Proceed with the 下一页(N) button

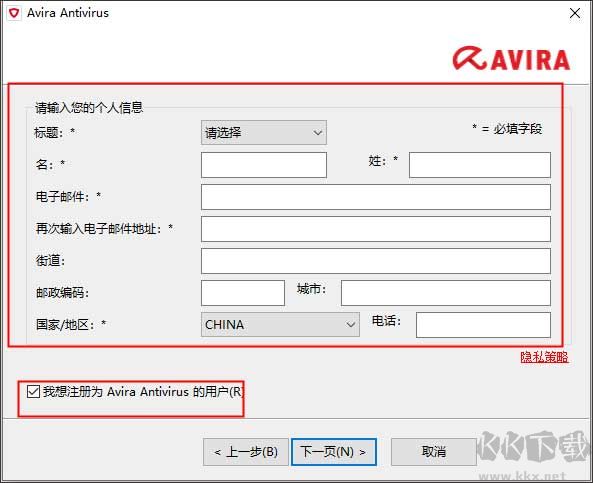334,452
